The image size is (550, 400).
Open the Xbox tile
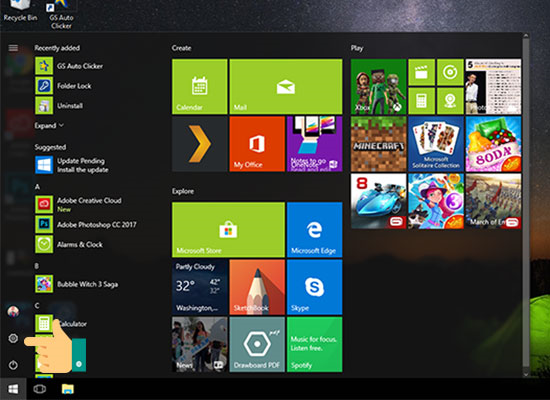pos(378,86)
